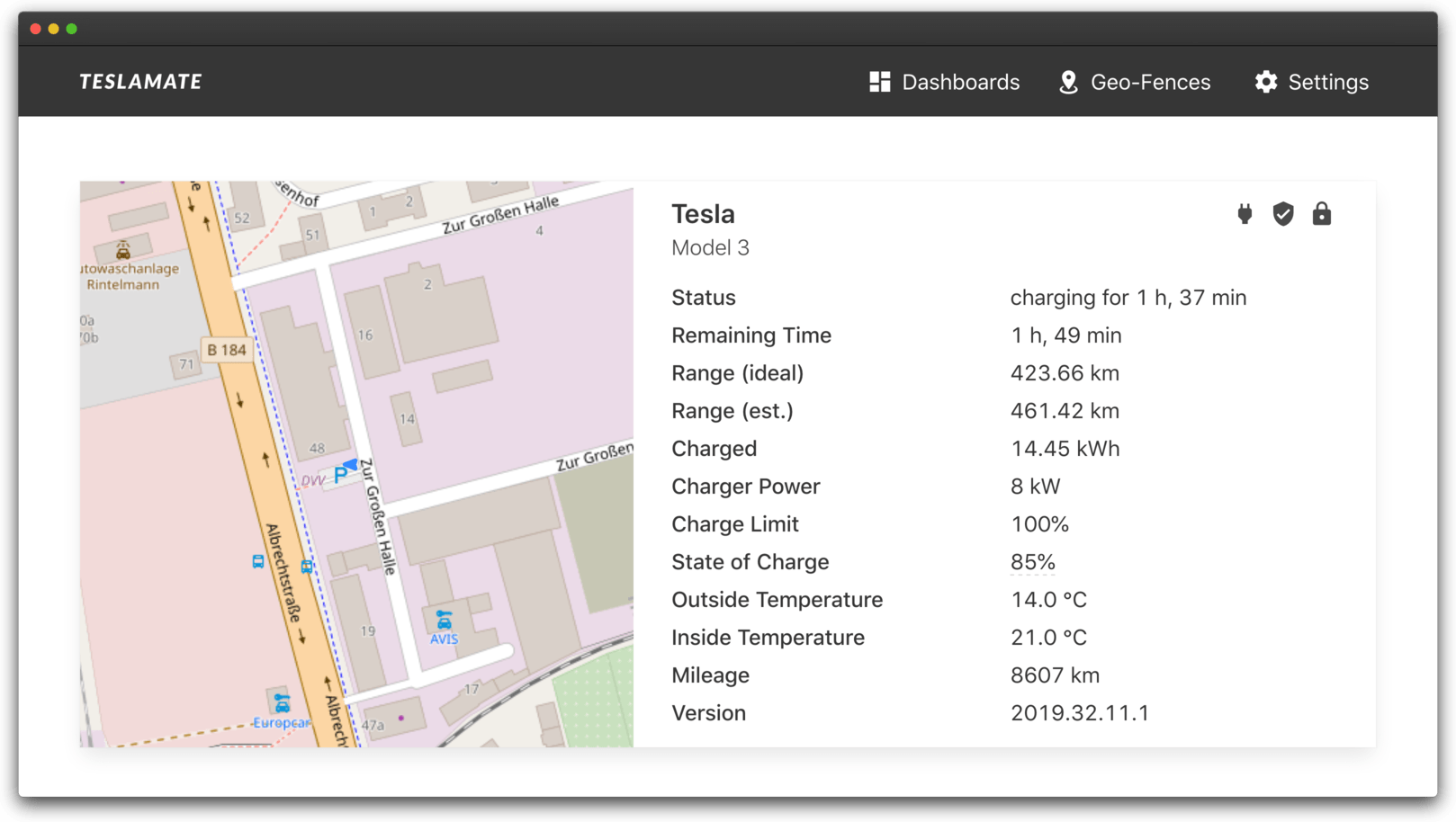Click the vehicle health shield icon
The image size is (1456, 822).
point(1282,214)
